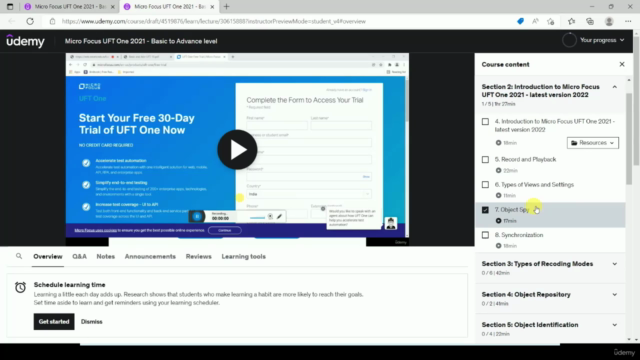Click the Get started button

click(54, 322)
